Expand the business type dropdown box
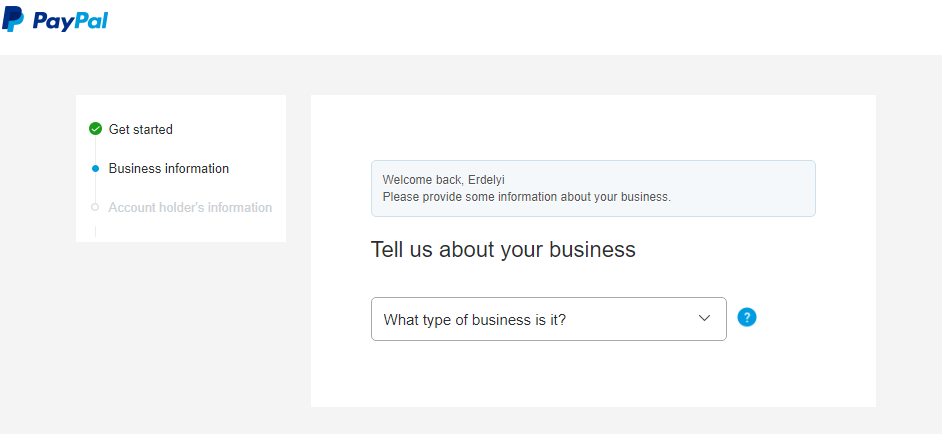This screenshot has height=434, width=942. pos(548,319)
